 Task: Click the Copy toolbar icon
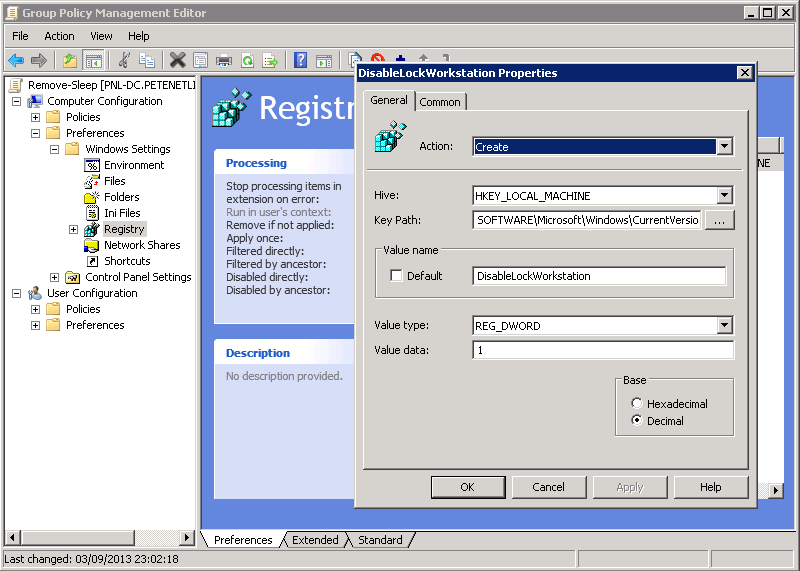(x=147, y=61)
